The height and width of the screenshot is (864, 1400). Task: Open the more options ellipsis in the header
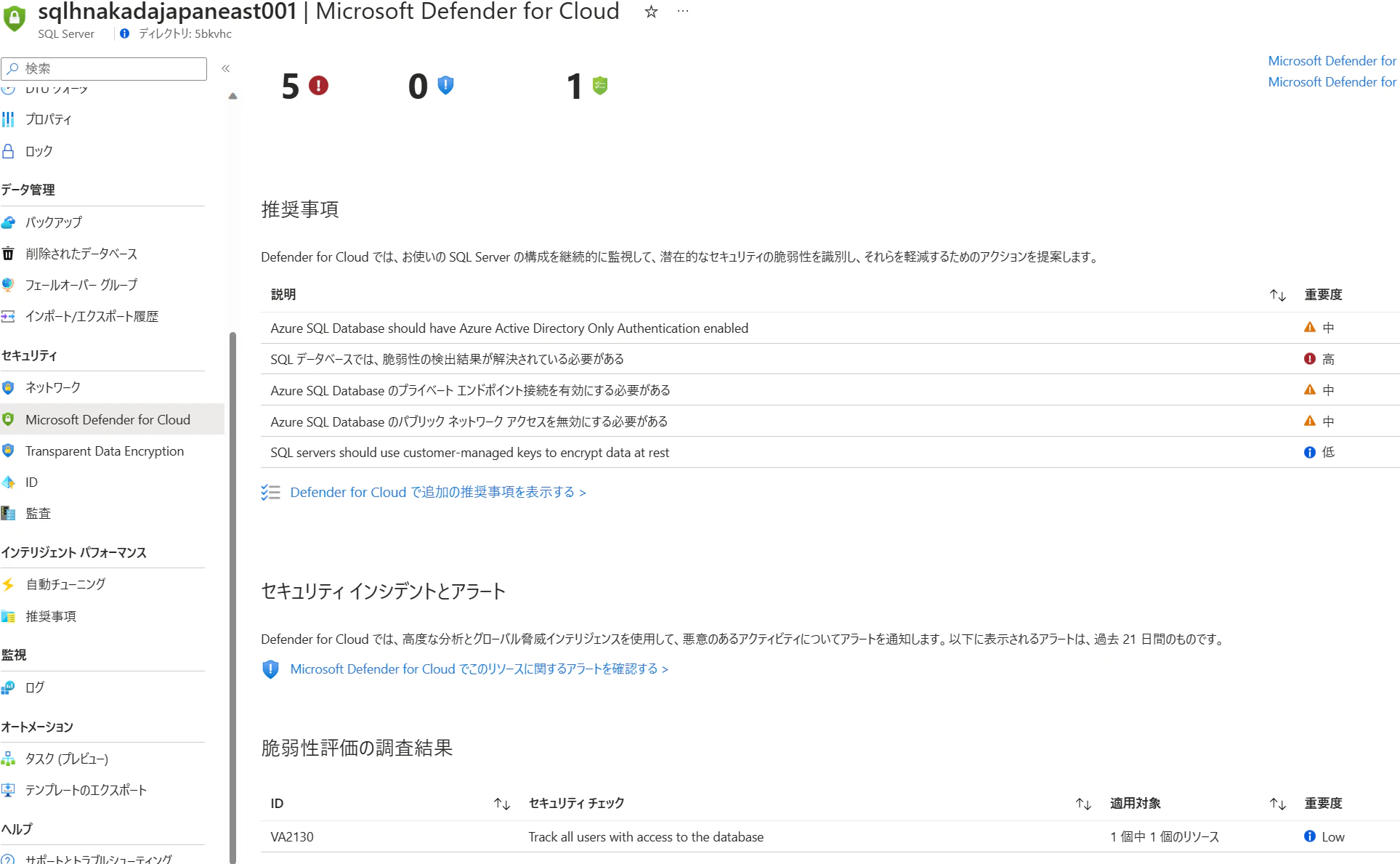682,12
